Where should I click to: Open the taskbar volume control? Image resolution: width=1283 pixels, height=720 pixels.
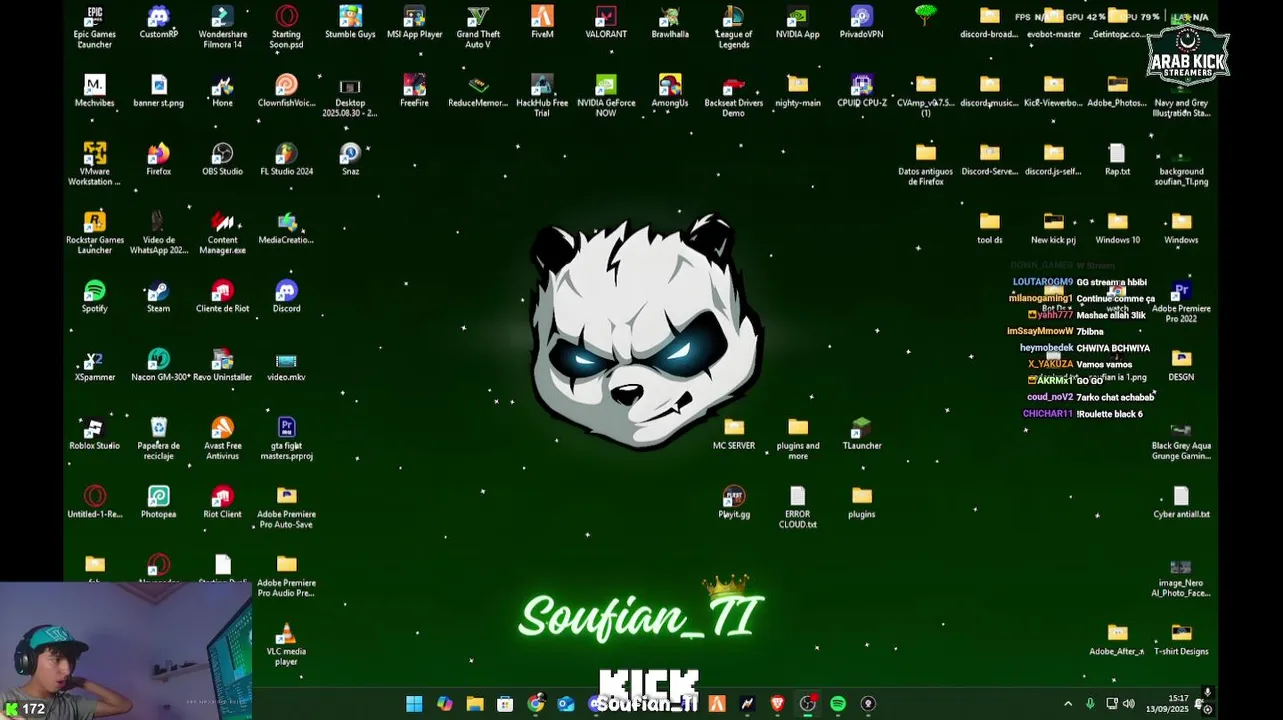point(1129,704)
